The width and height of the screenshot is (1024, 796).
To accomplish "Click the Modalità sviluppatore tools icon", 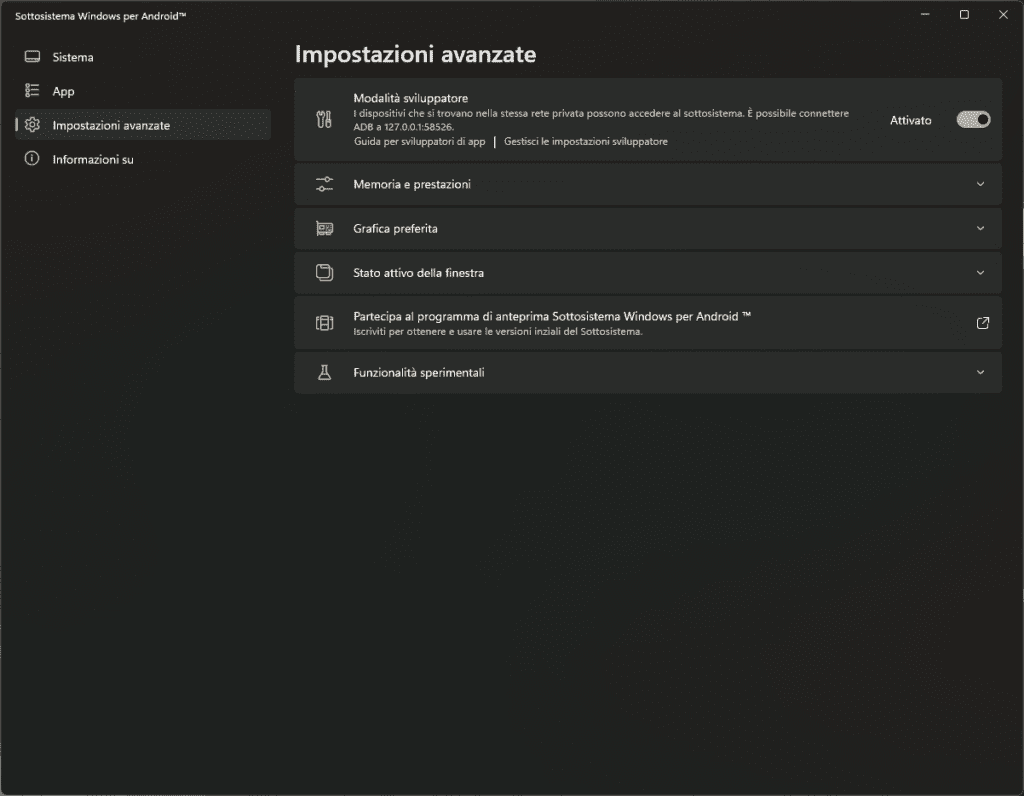I will [323, 120].
